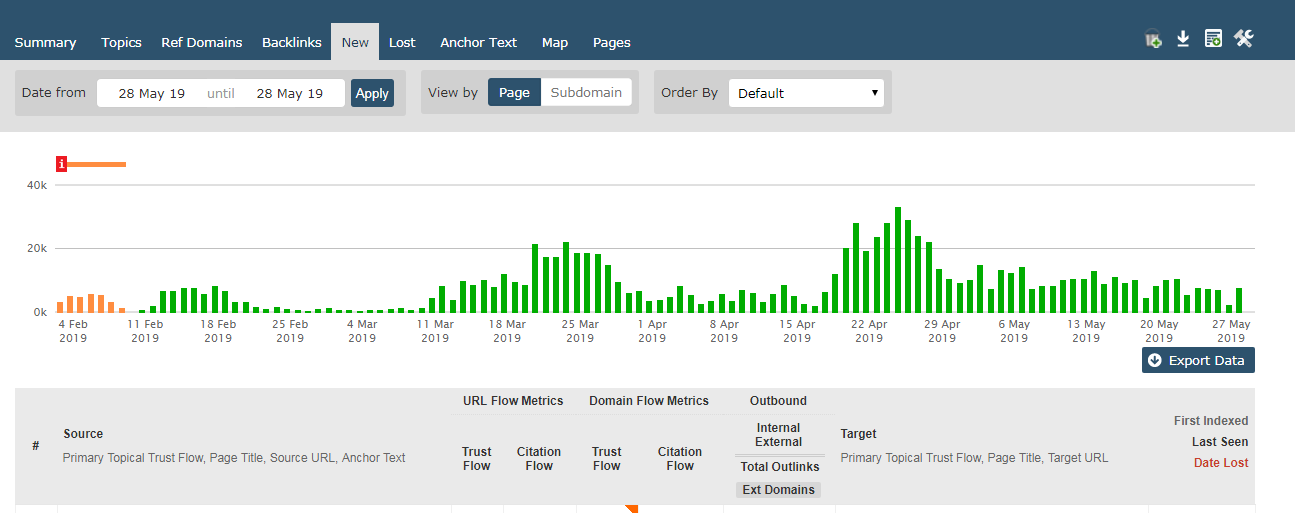Click the Date Lost label
Screen dimensions: 1295x513
pos(1221,463)
